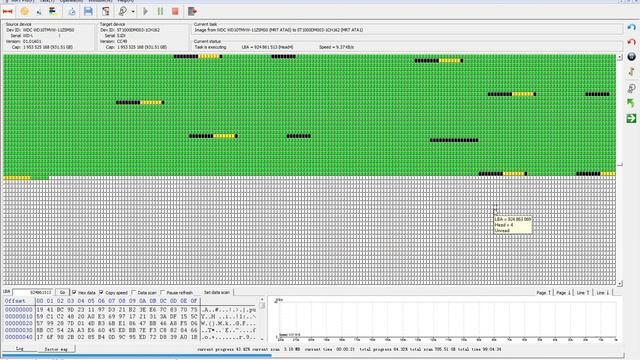Click the Page up button

pyautogui.click(x=543, y=293)
